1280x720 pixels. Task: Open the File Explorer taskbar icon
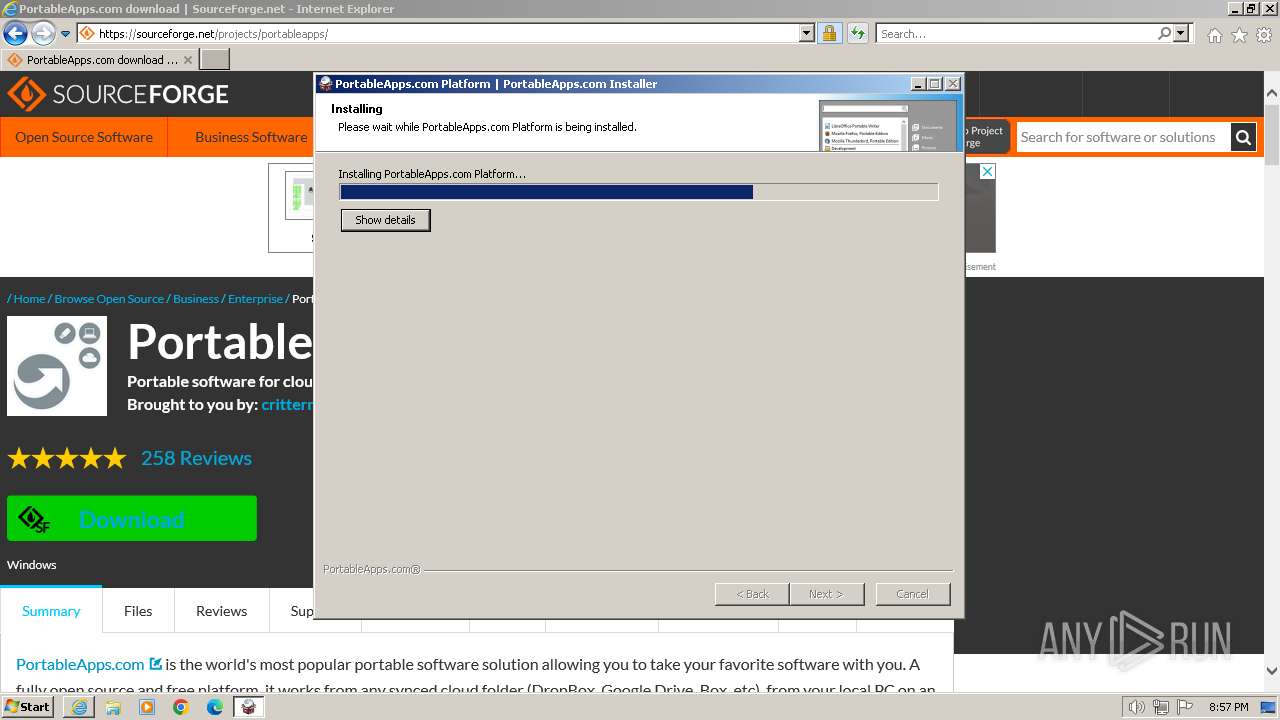click(x=113, y=707)
